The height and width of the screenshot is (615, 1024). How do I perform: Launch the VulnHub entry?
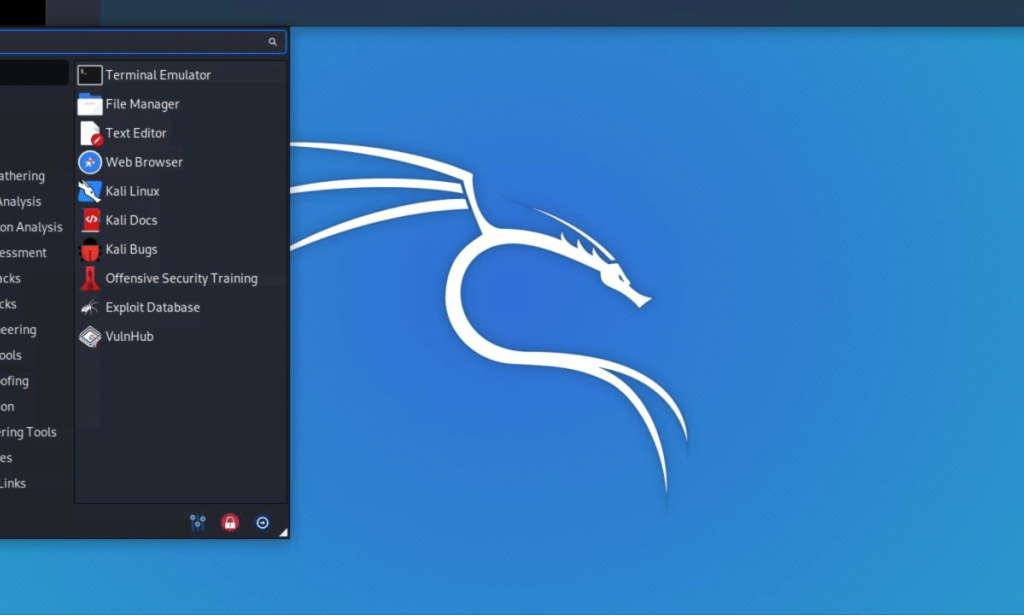coord(181,336)
